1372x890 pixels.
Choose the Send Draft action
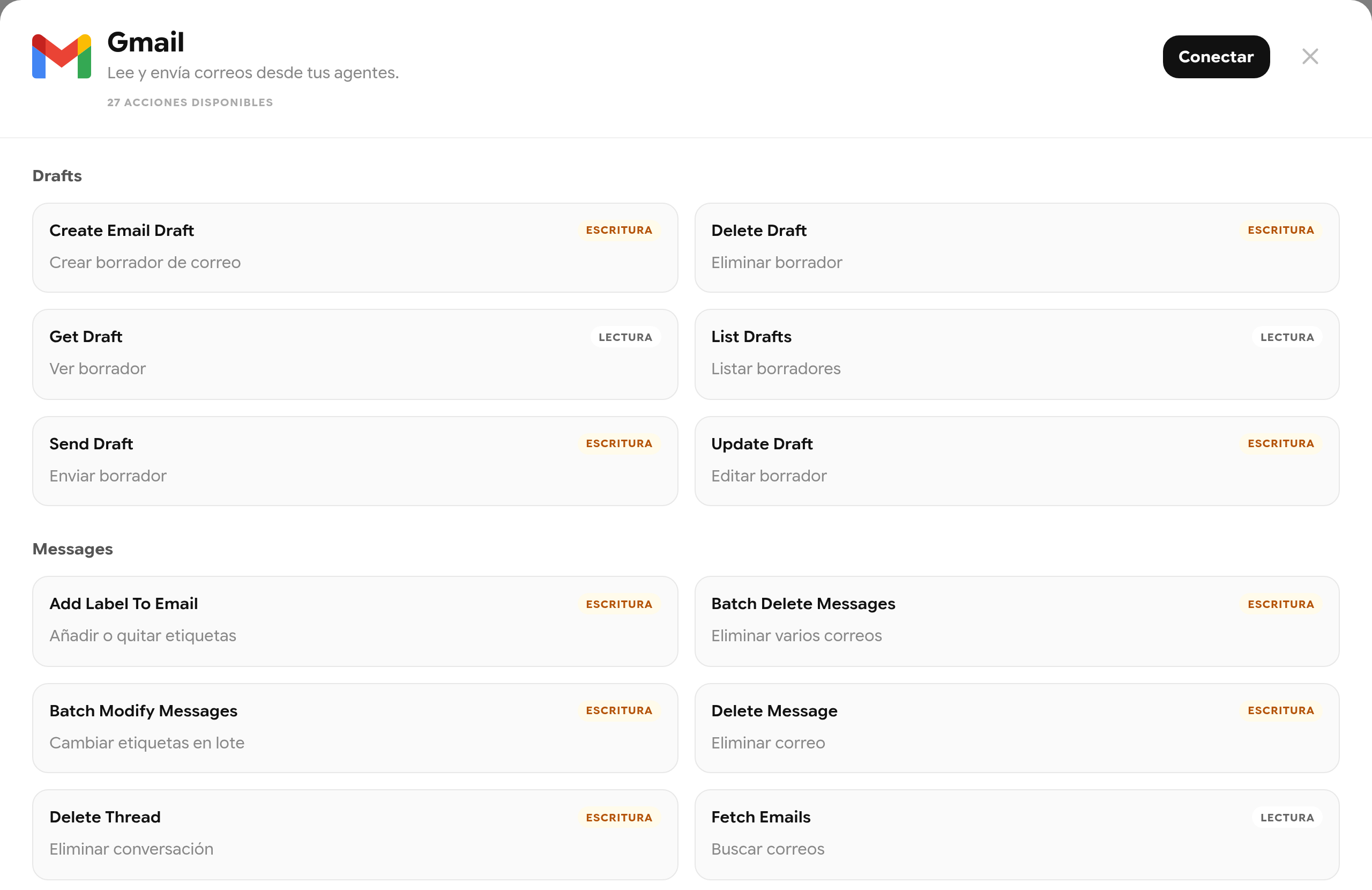pos(355,461)
